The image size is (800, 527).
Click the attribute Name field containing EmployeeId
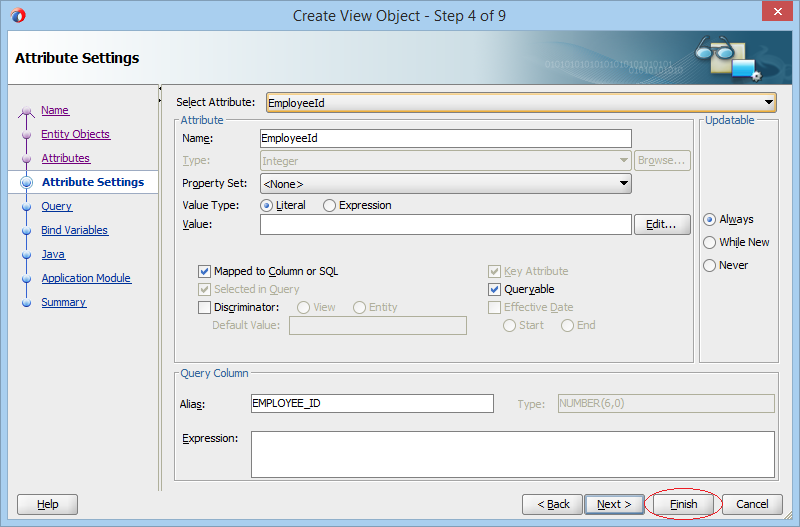pyautogui.click(x=445, y=138)
